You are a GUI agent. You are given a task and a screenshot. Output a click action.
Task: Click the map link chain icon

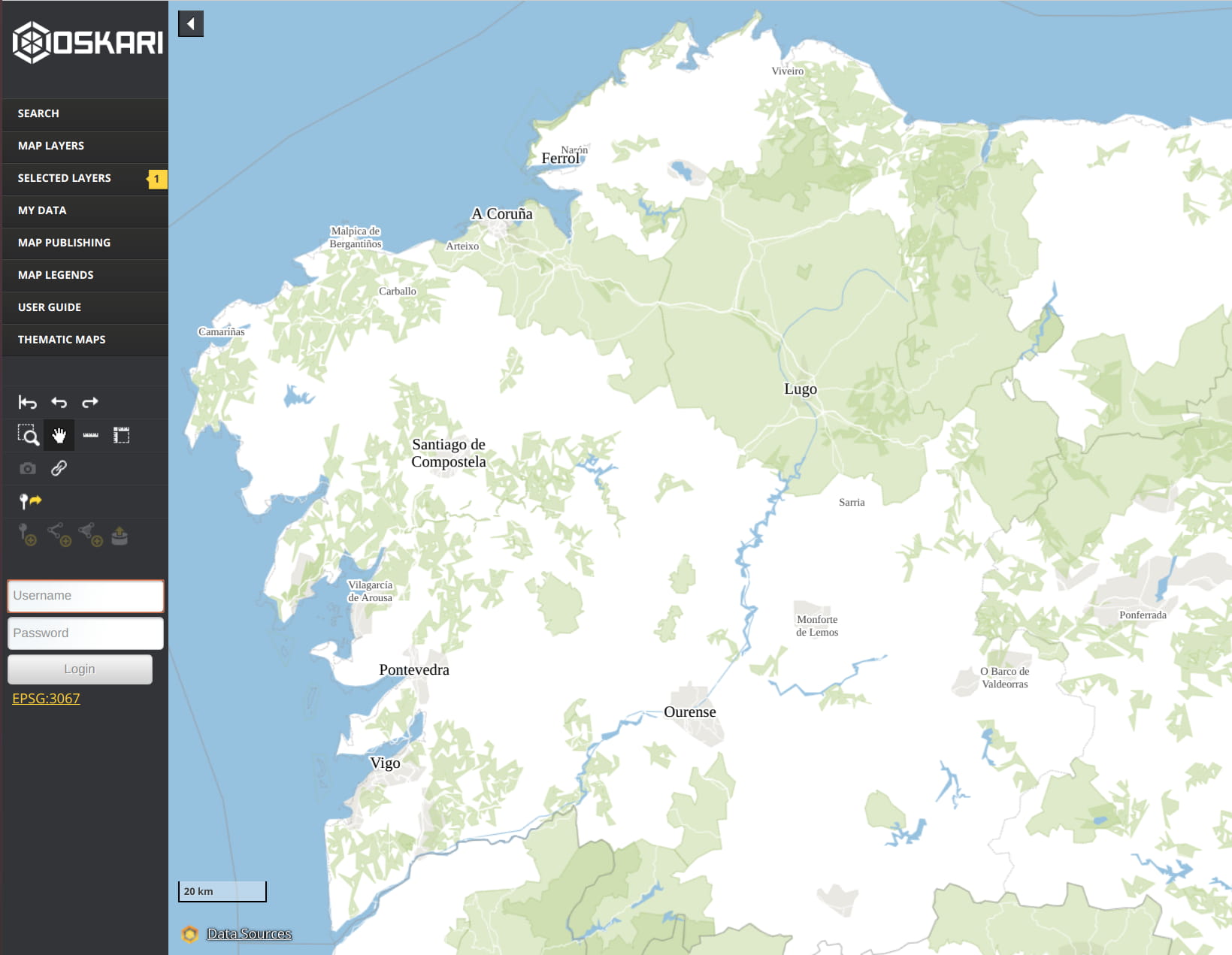59,468
